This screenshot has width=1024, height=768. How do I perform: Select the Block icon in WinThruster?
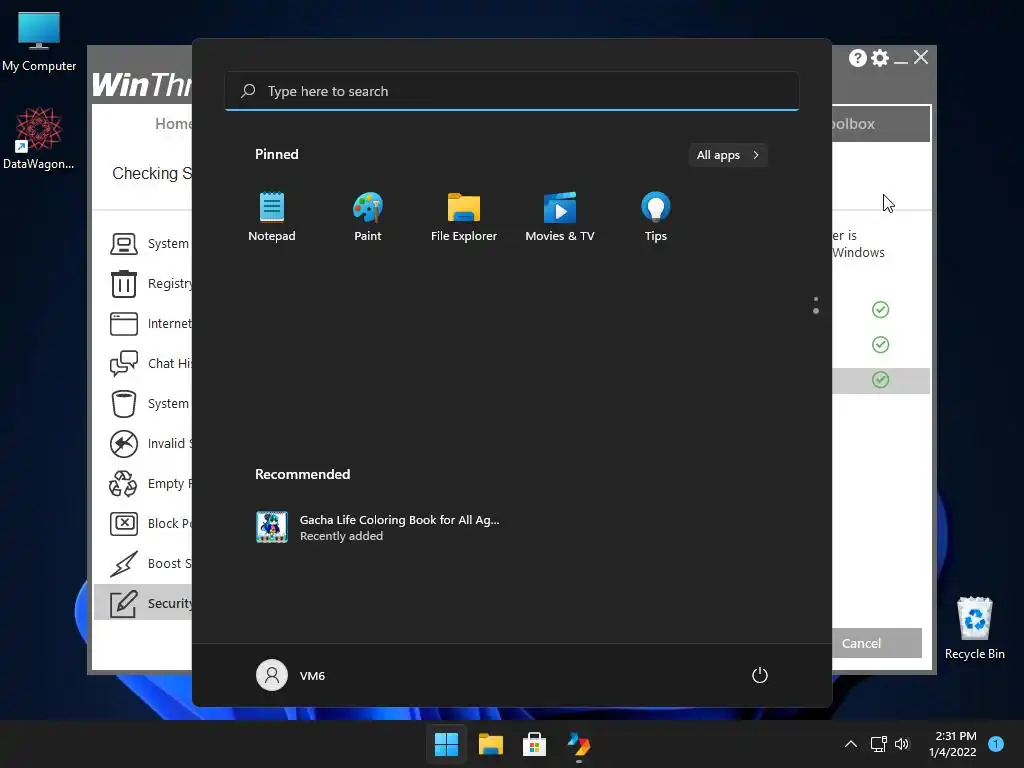click(x=123, y=524)
